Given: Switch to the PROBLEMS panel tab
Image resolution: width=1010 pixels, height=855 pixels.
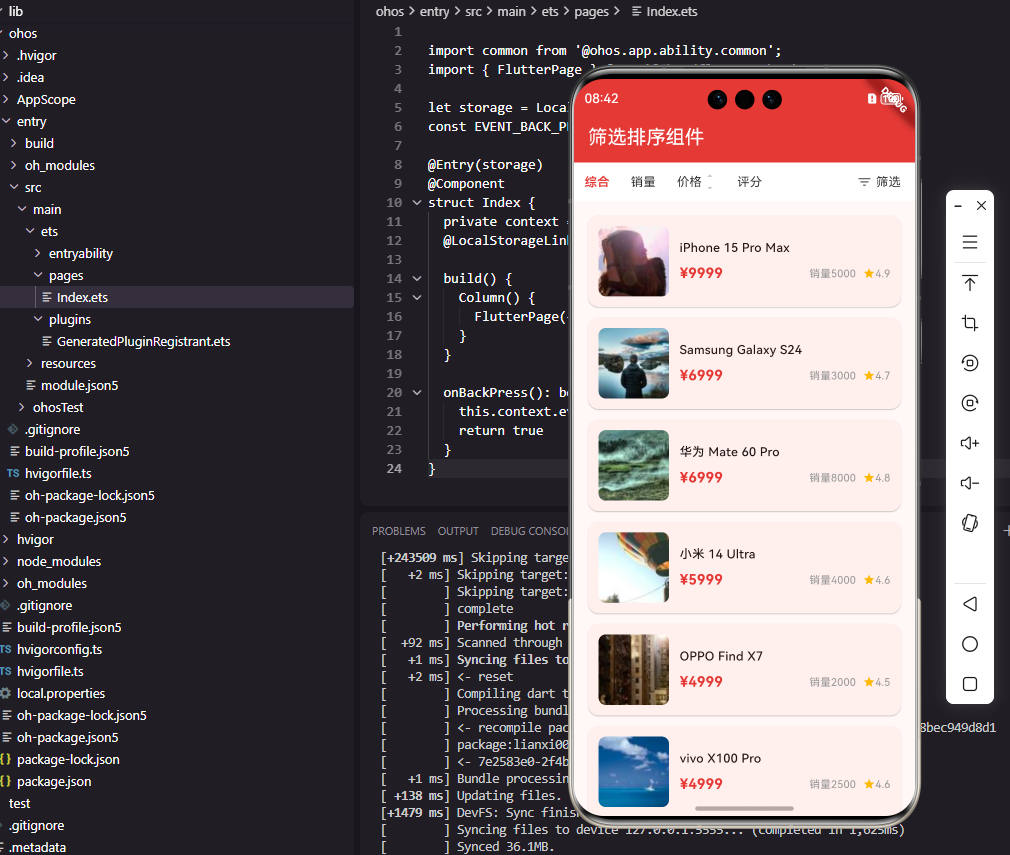Looking at the screenshot, I should point(399,531).
